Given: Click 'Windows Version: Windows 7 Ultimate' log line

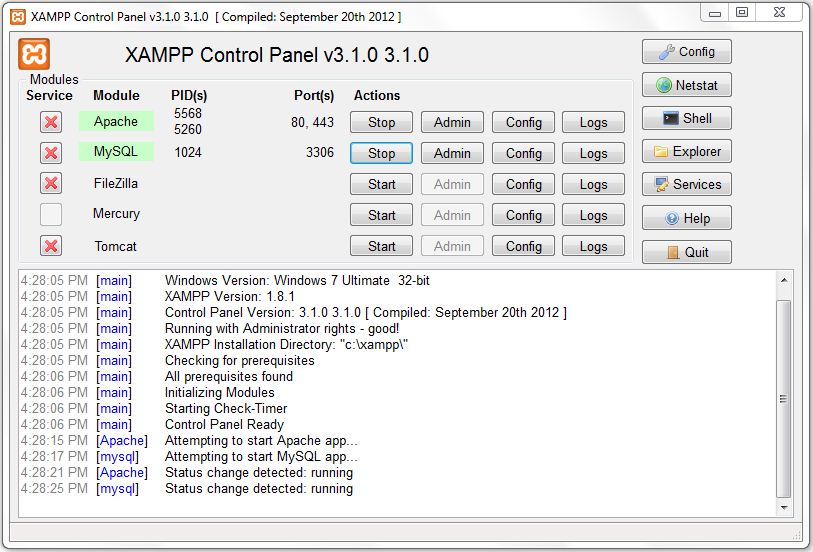Looking at the screenshot, I should click(x=297, y=280).
